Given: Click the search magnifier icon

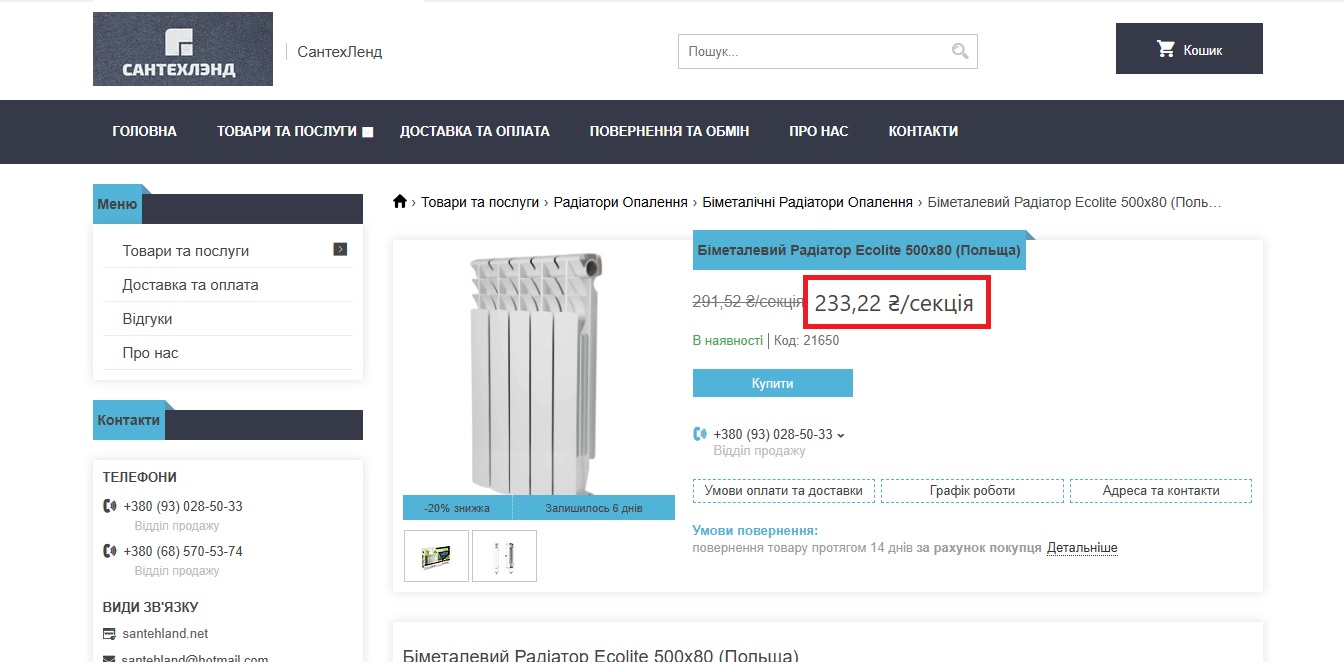Looking at the screenshot, I should click(x=960, y=51).
